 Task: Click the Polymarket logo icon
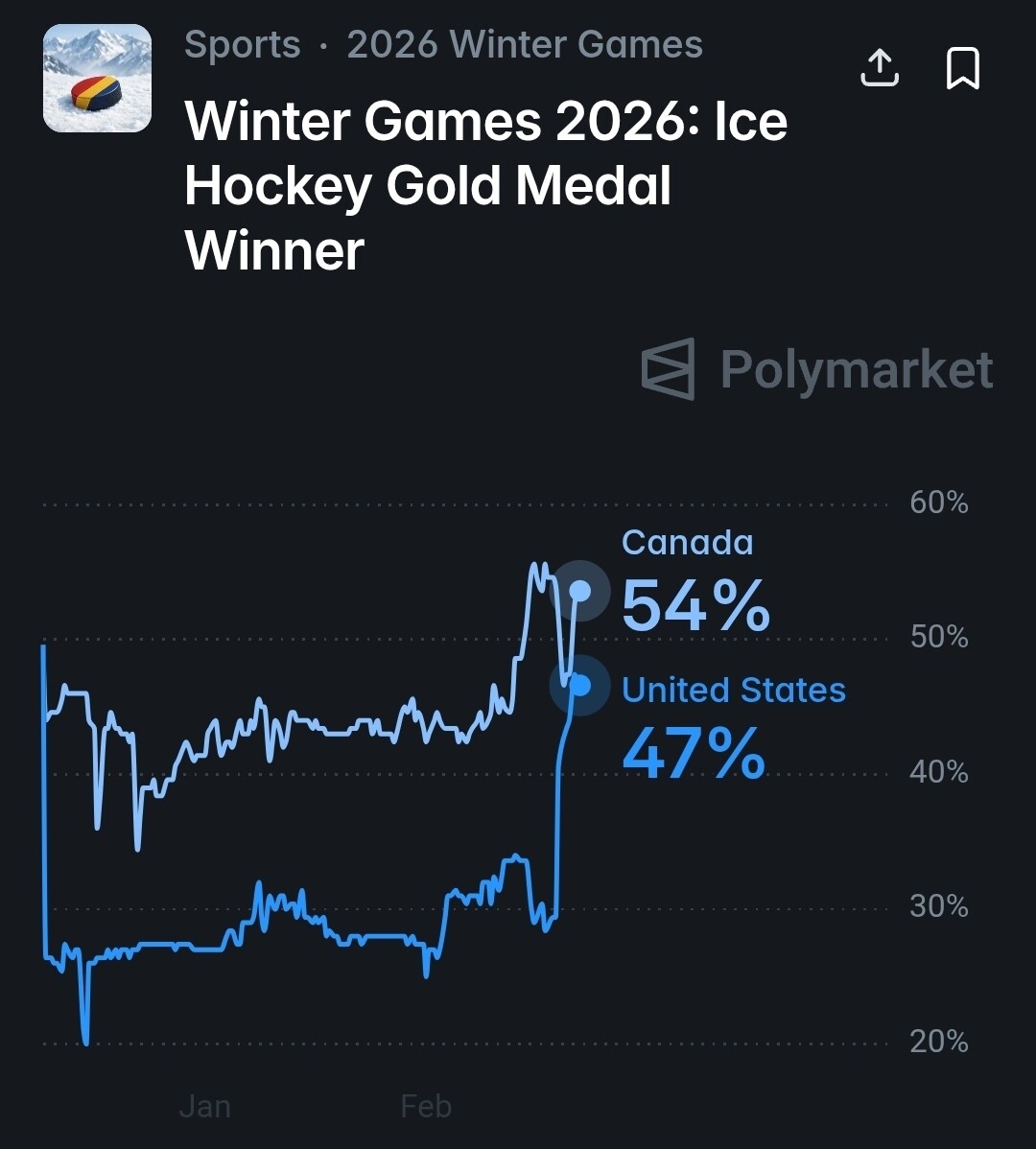click(x=668, y=368)
